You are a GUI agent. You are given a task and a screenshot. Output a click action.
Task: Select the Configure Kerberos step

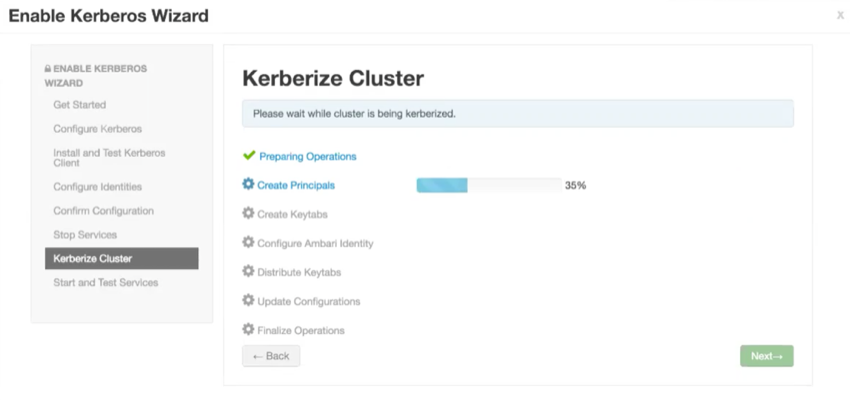click(98, 129)
